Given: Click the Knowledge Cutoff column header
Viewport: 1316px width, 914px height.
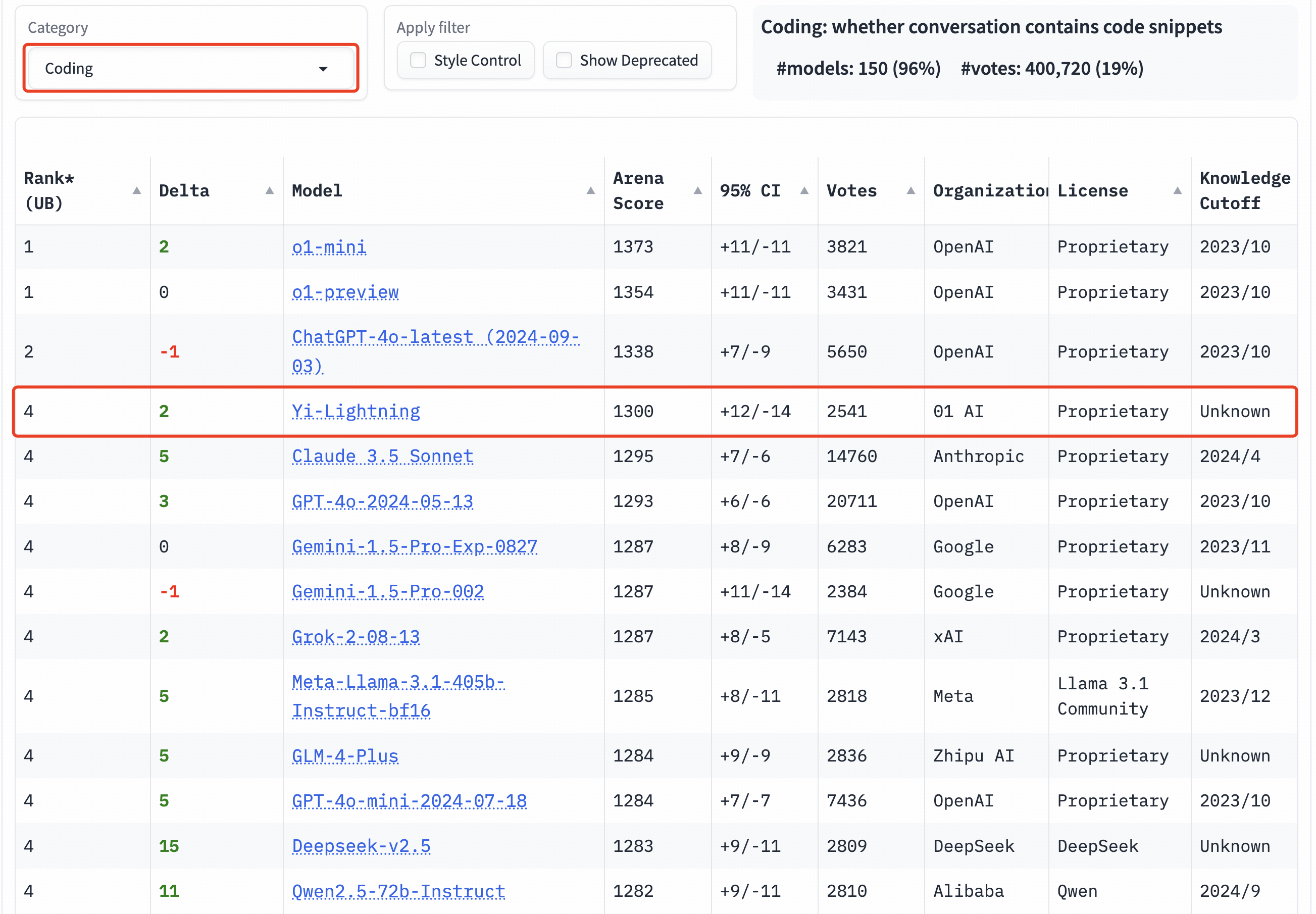Looking at the screenshot, I should [1244, 191].
